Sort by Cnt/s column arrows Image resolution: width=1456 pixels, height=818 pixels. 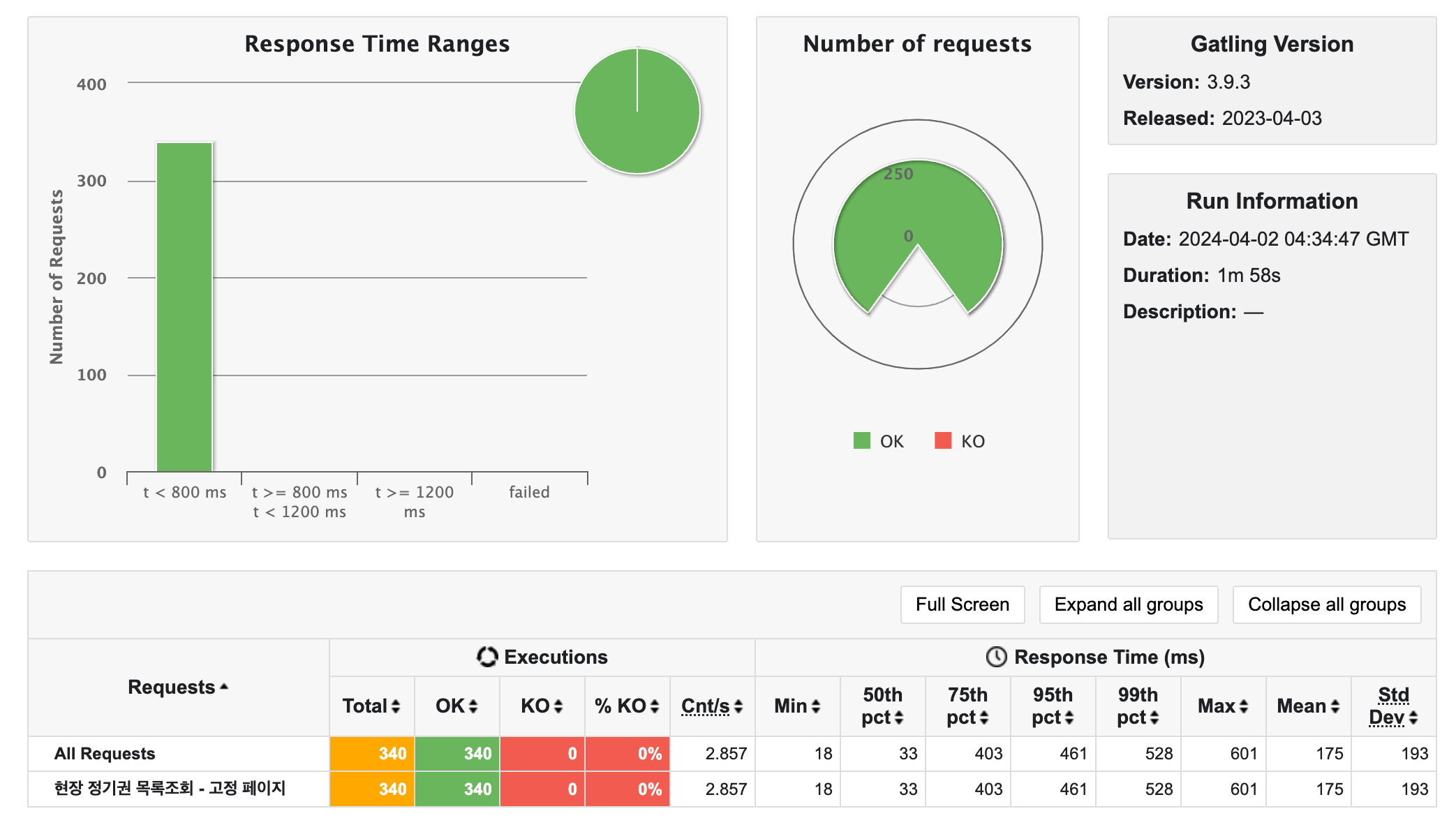coord(738,706)
